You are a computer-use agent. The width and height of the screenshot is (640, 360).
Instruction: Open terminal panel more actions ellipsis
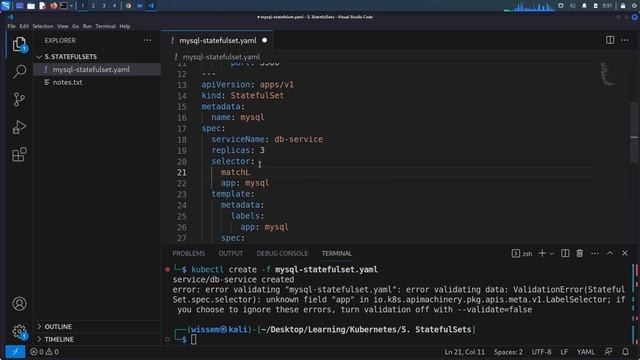[x=595, y=253]
